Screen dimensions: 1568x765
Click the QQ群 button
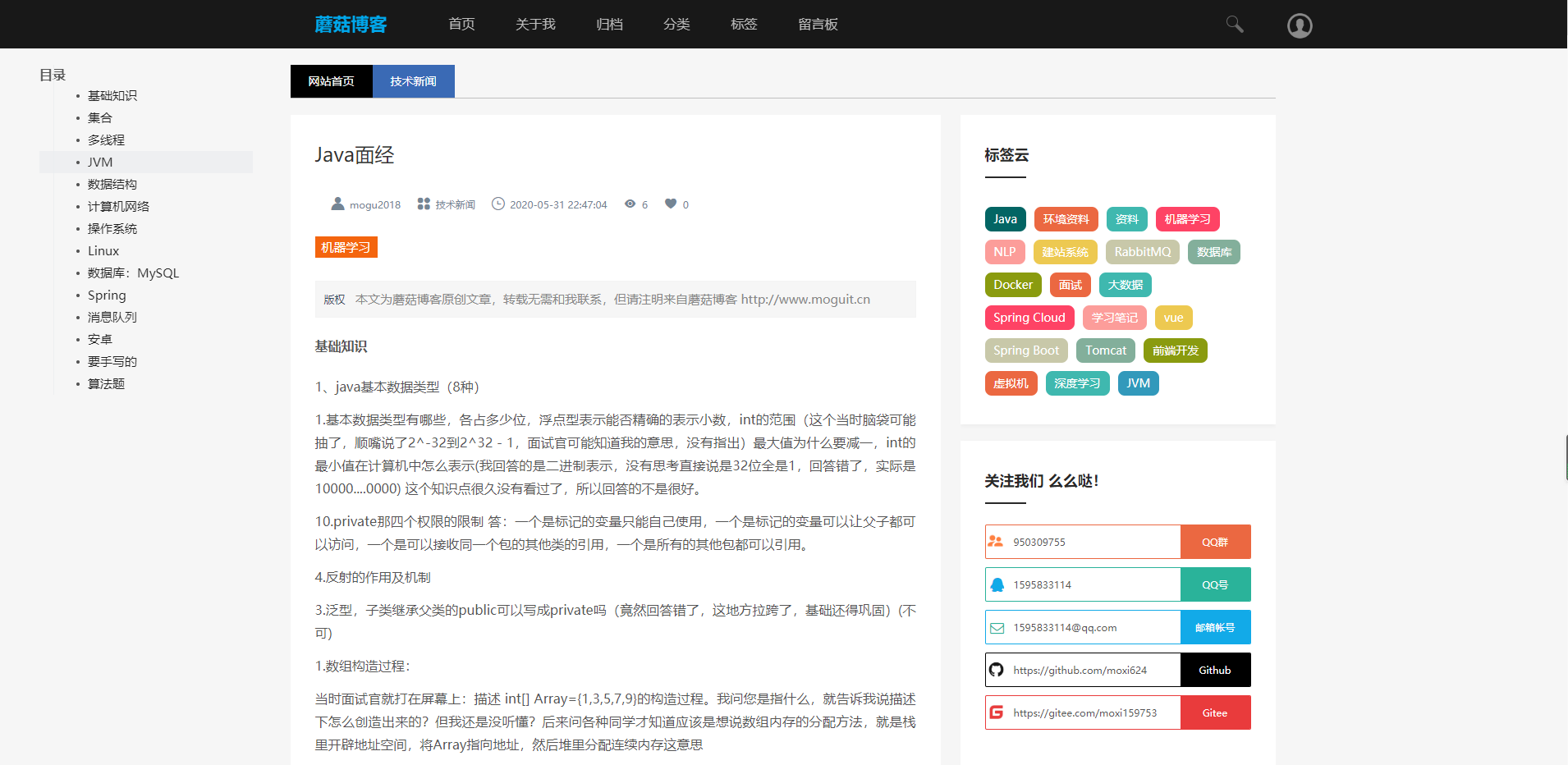pyautogui.click(x=1216, y=542)
